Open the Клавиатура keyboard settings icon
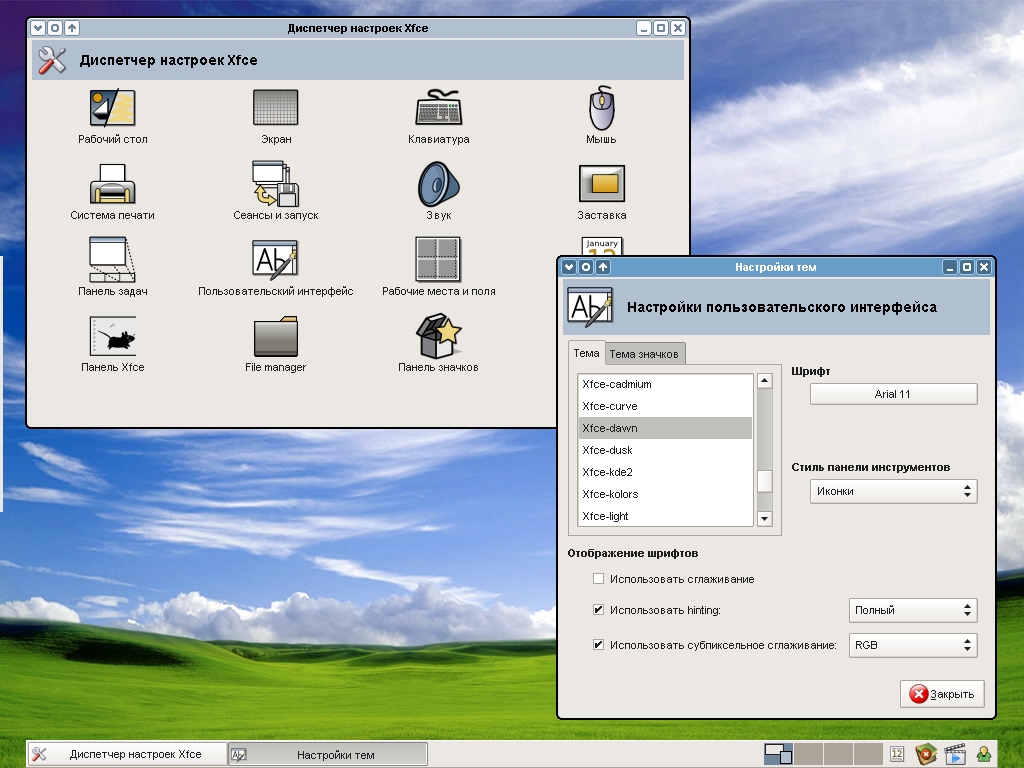This screenshot has height=768, width=1024. point(439,108)
